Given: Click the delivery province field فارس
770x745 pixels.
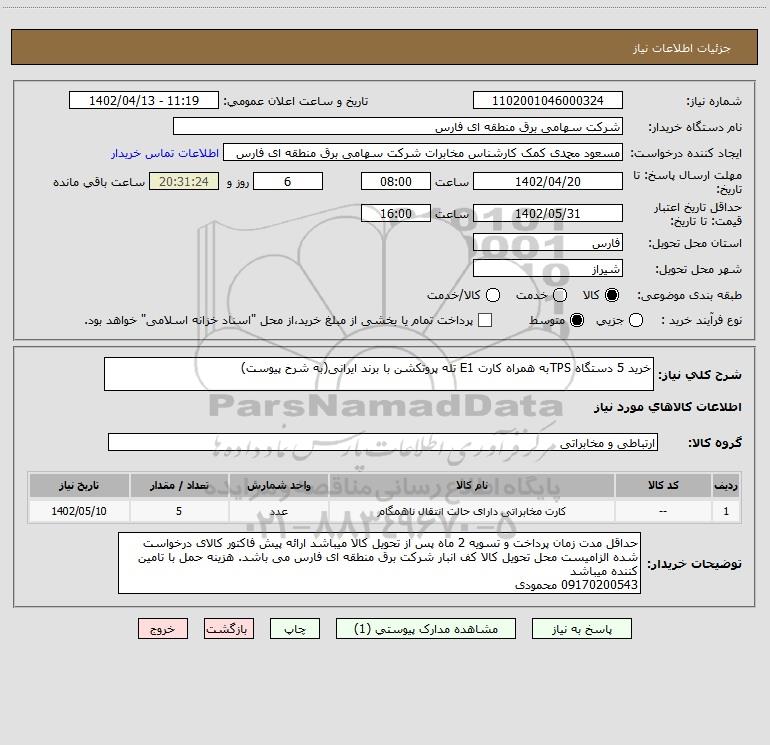Looking at the screenshot, I should (548, 243).
